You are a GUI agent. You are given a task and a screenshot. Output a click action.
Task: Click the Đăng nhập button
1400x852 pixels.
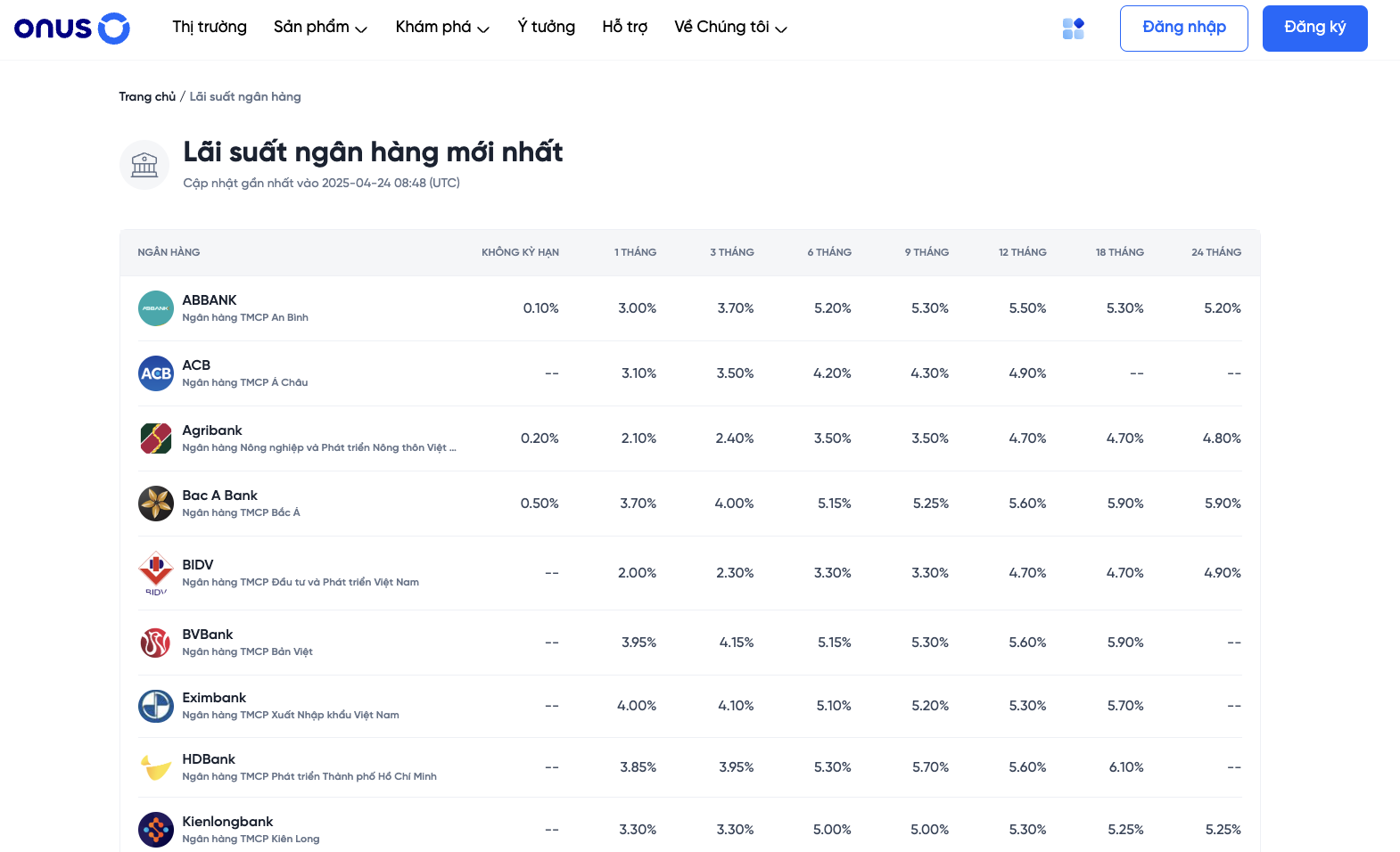[x=1183, y=29]
